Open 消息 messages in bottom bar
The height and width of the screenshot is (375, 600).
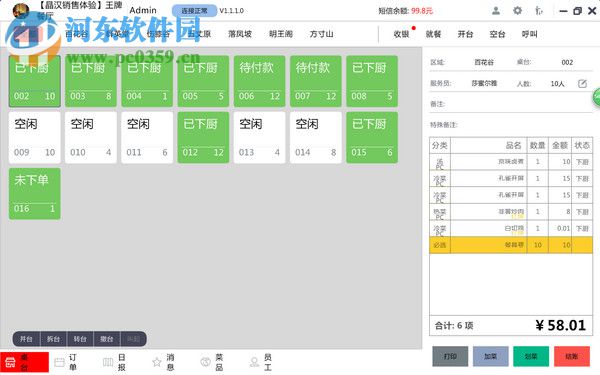point(163,362)
